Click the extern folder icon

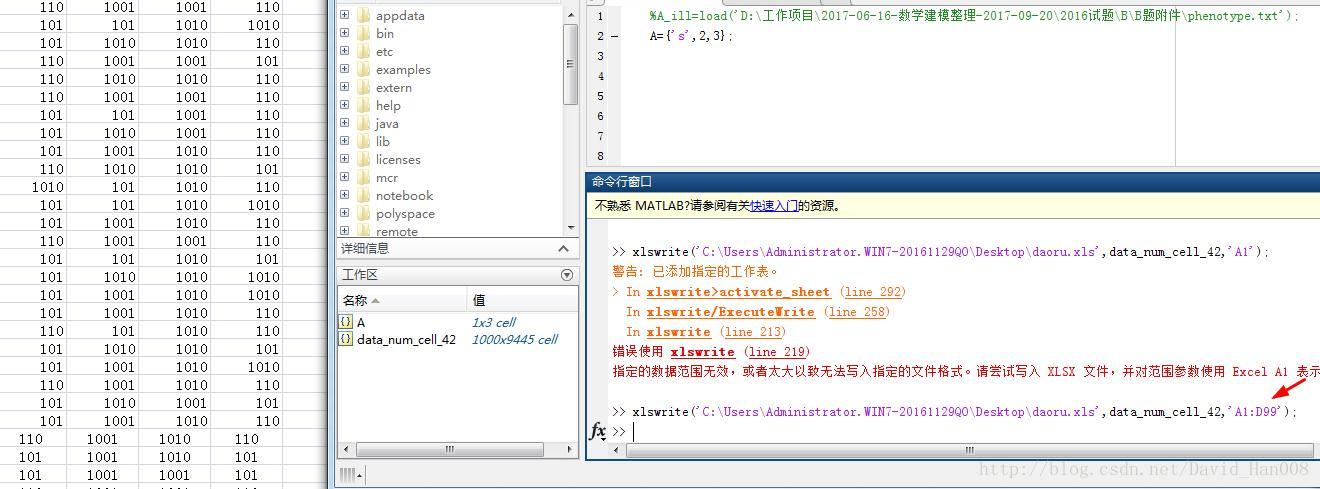[363, 87]
